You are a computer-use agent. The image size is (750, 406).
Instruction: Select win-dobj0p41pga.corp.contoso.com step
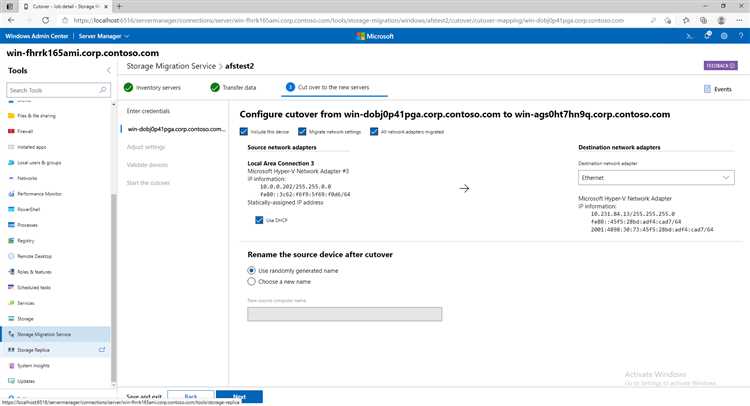coord(176,129)
